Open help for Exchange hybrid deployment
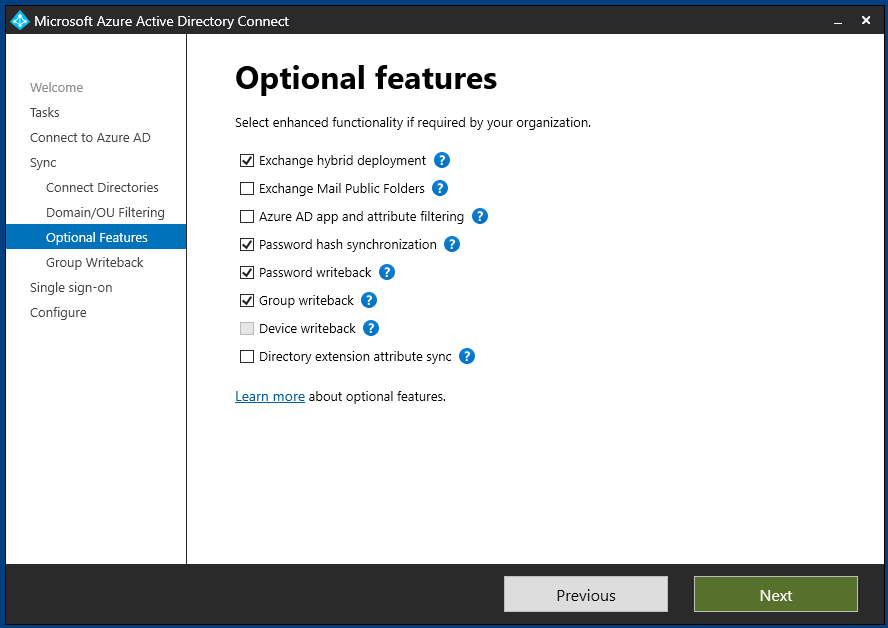888x628 pixels. tap(442, 160)
